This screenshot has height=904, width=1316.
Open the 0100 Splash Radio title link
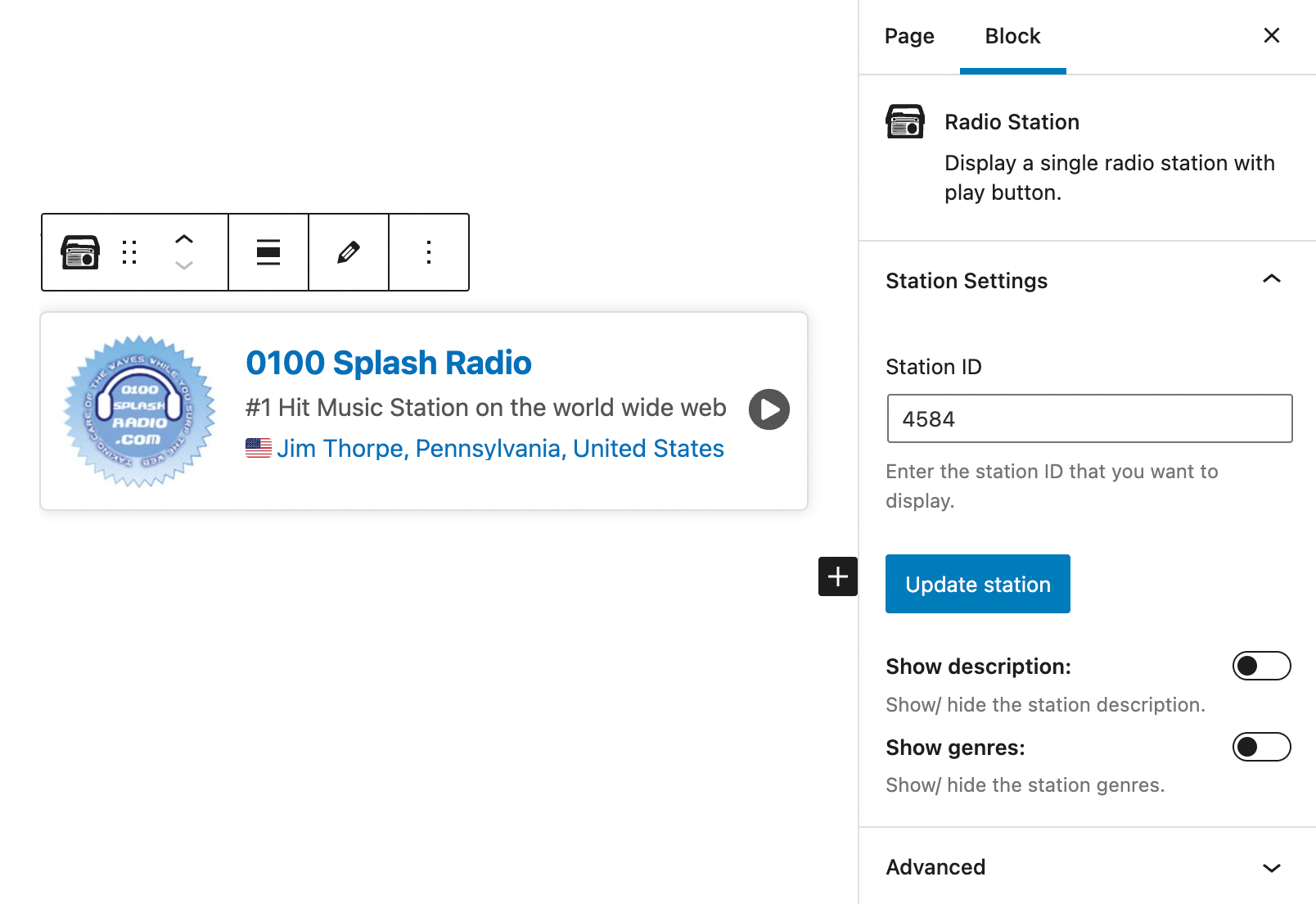(389, 363)
